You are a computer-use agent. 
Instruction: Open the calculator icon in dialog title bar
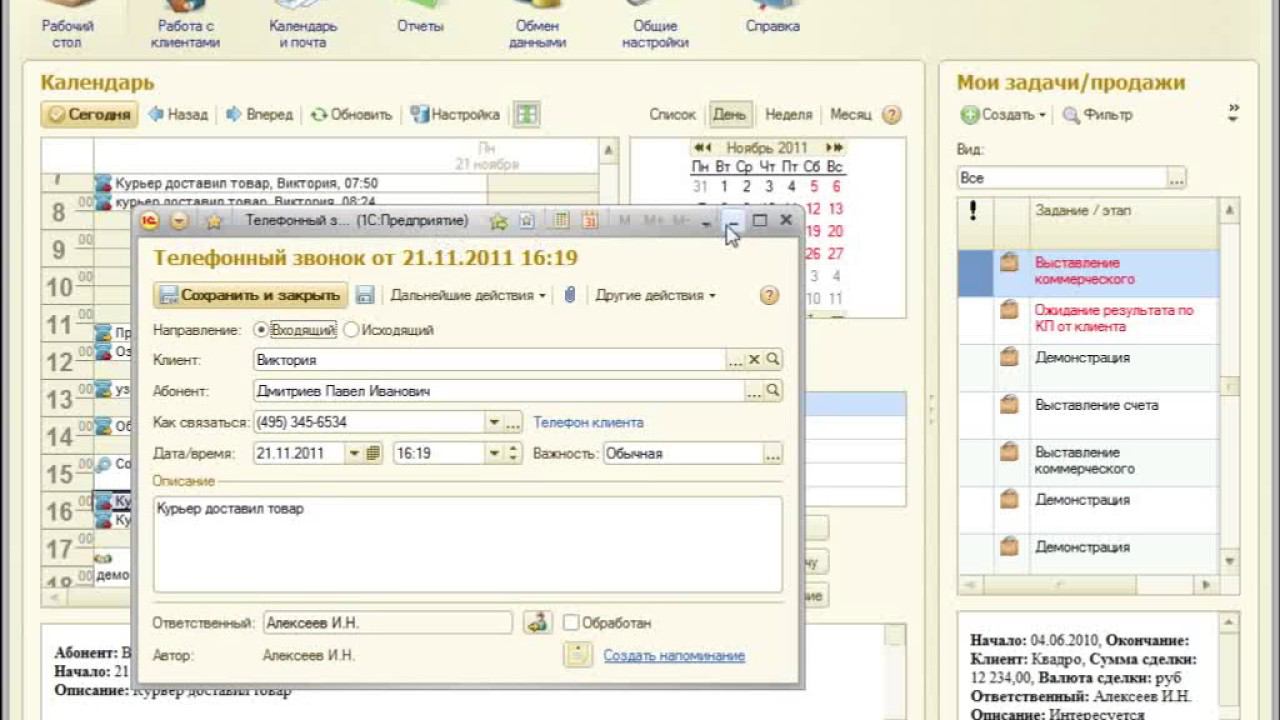coord(562,221)
